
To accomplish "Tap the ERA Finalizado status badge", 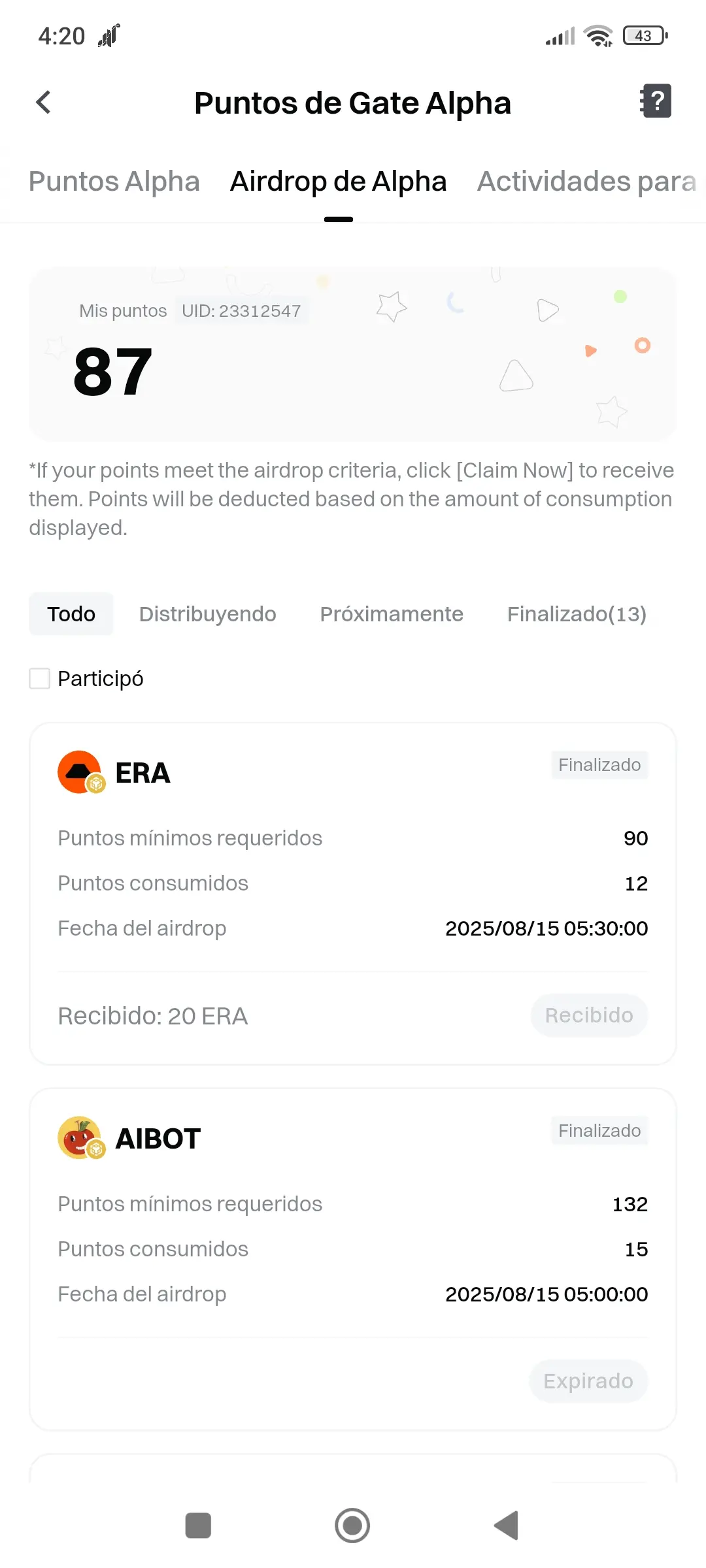I will tap(599, 764).
